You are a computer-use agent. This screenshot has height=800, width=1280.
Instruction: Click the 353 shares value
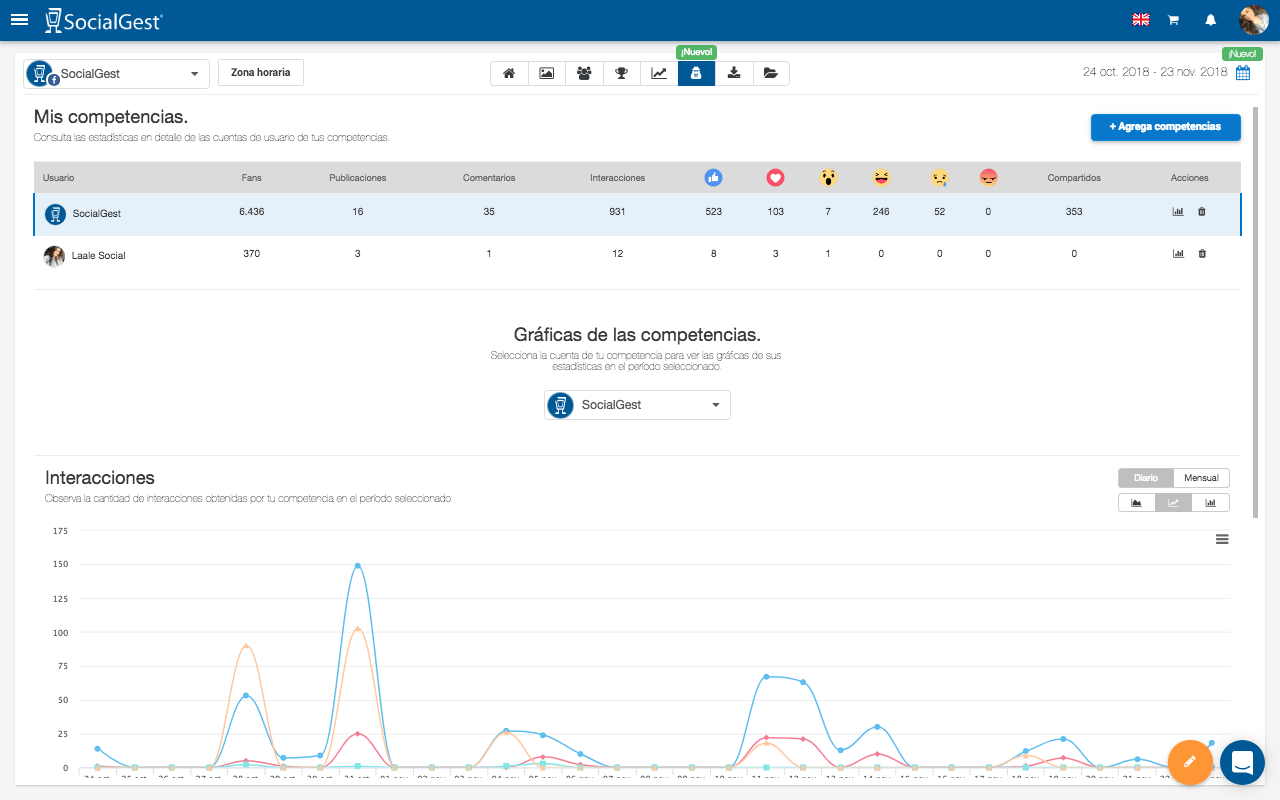(1074, 212)
